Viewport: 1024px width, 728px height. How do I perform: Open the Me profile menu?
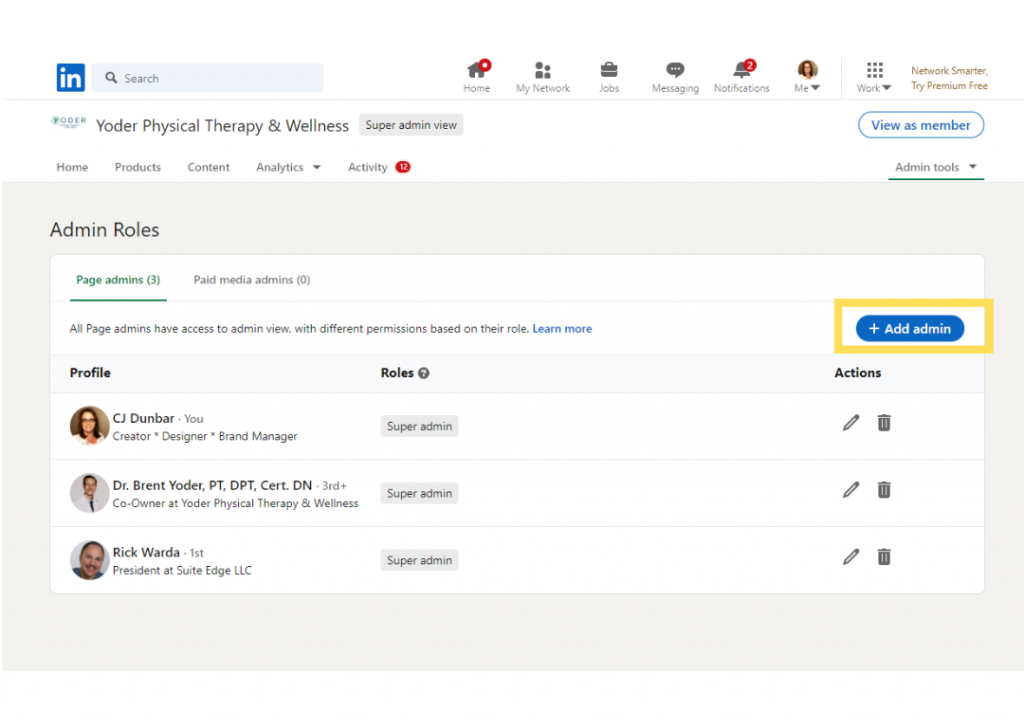click(x=807, y=77)
